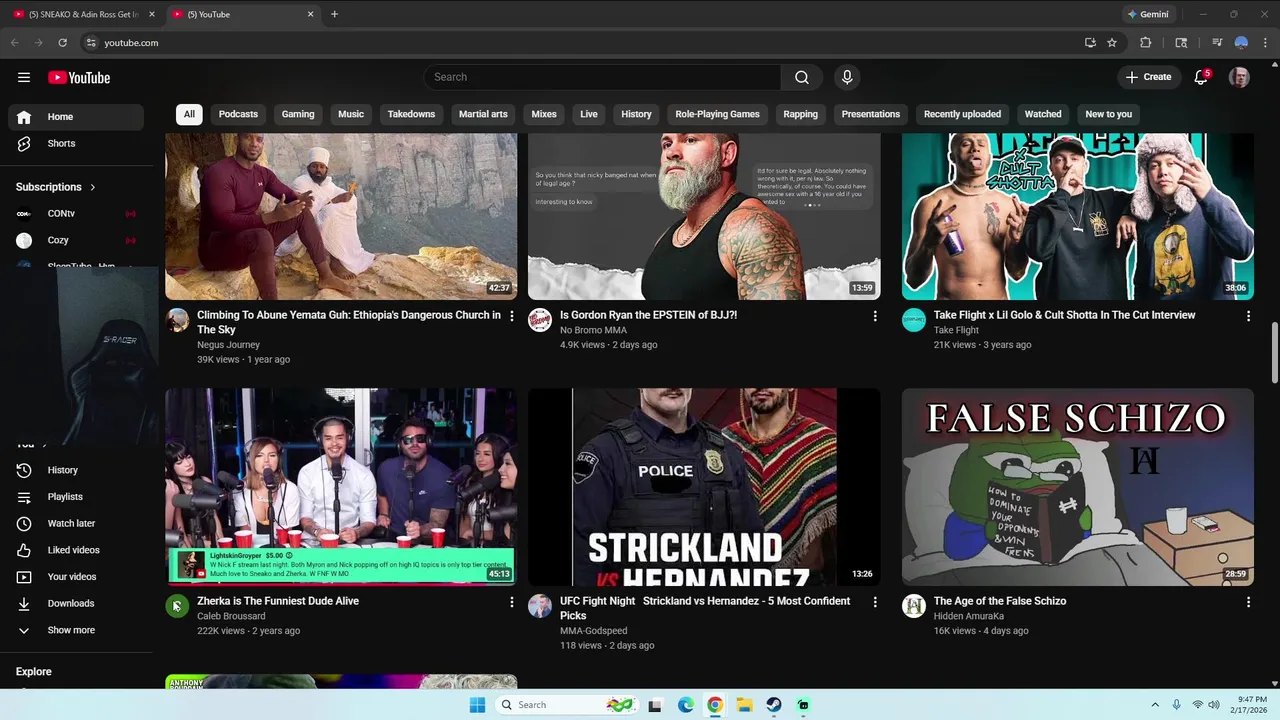This screenshot has height=720, width=1280.
Task: Open Downloads in sidebar
Action: coord(76,603)
